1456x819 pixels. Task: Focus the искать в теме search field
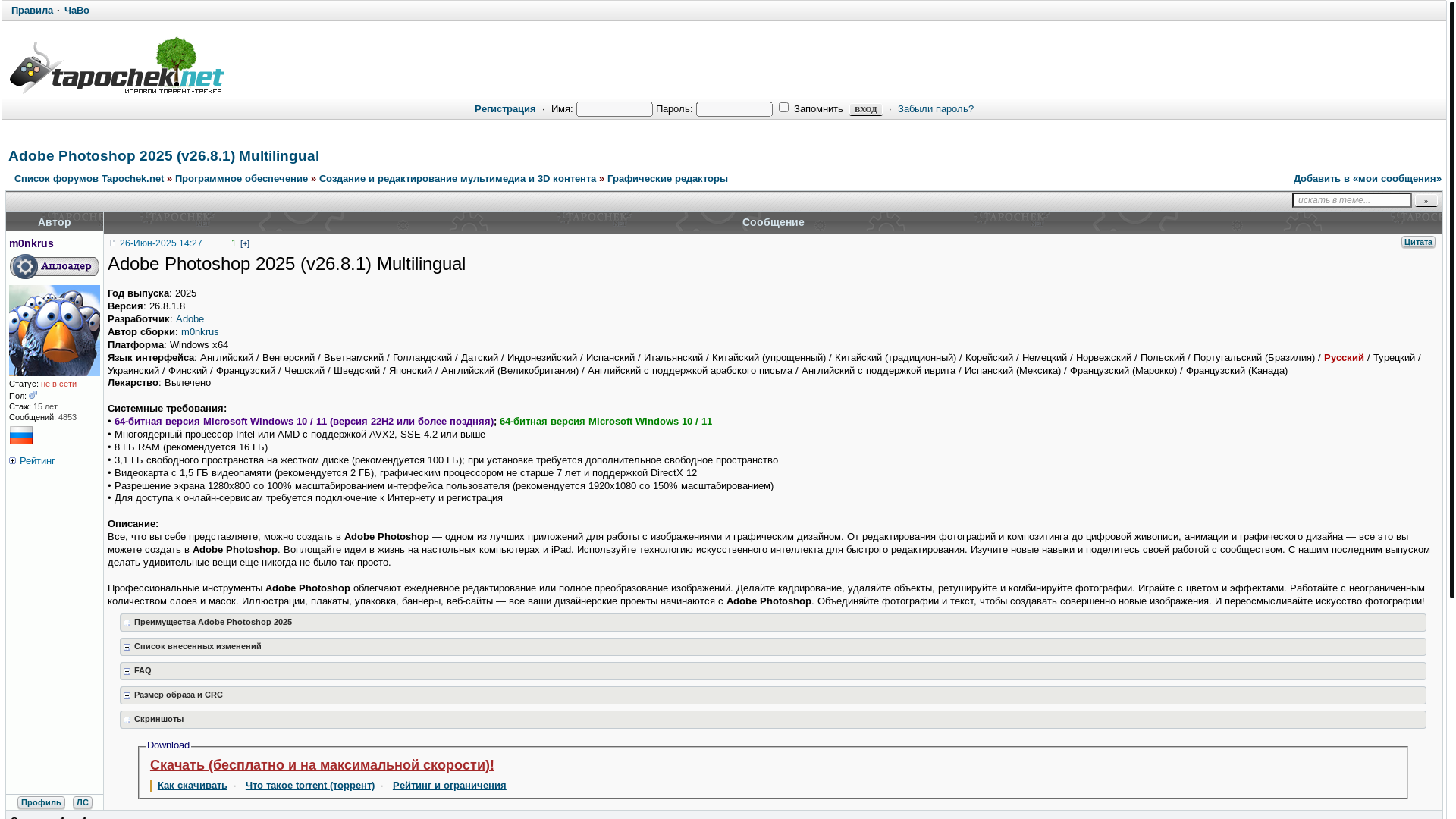(1352, 200)
